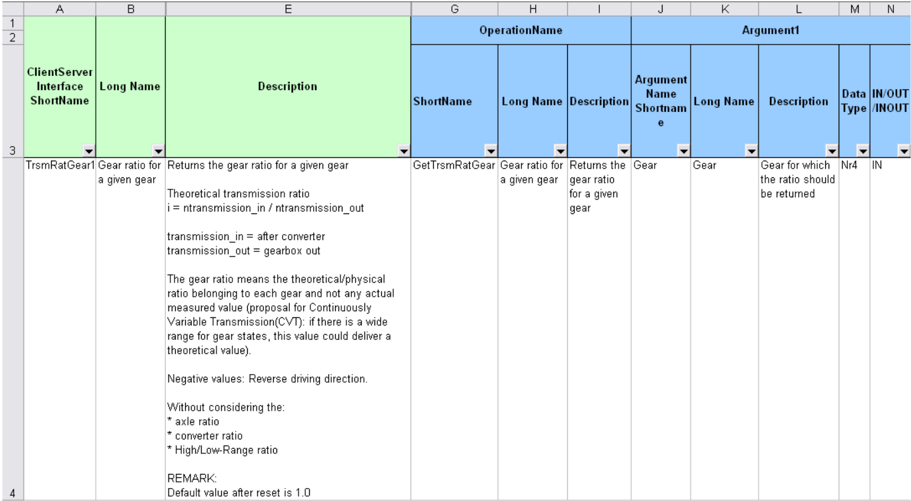Viewport: 911px width, 501px height.
Task: Select the Gear cell in column K
Action: [x=725, y=329]
